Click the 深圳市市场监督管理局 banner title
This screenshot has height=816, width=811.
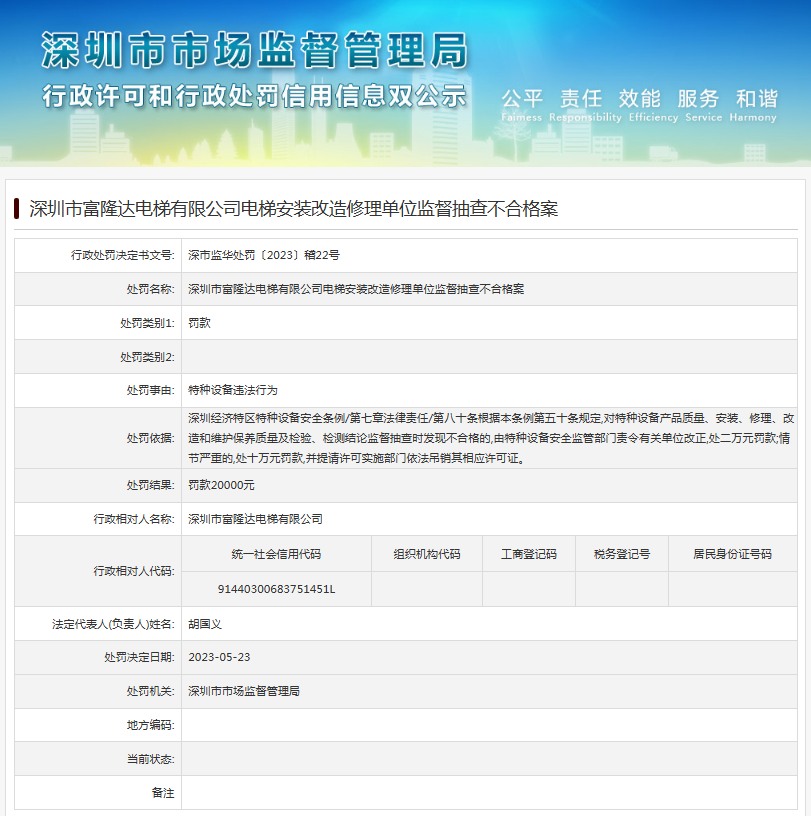(x=255, y=50)
